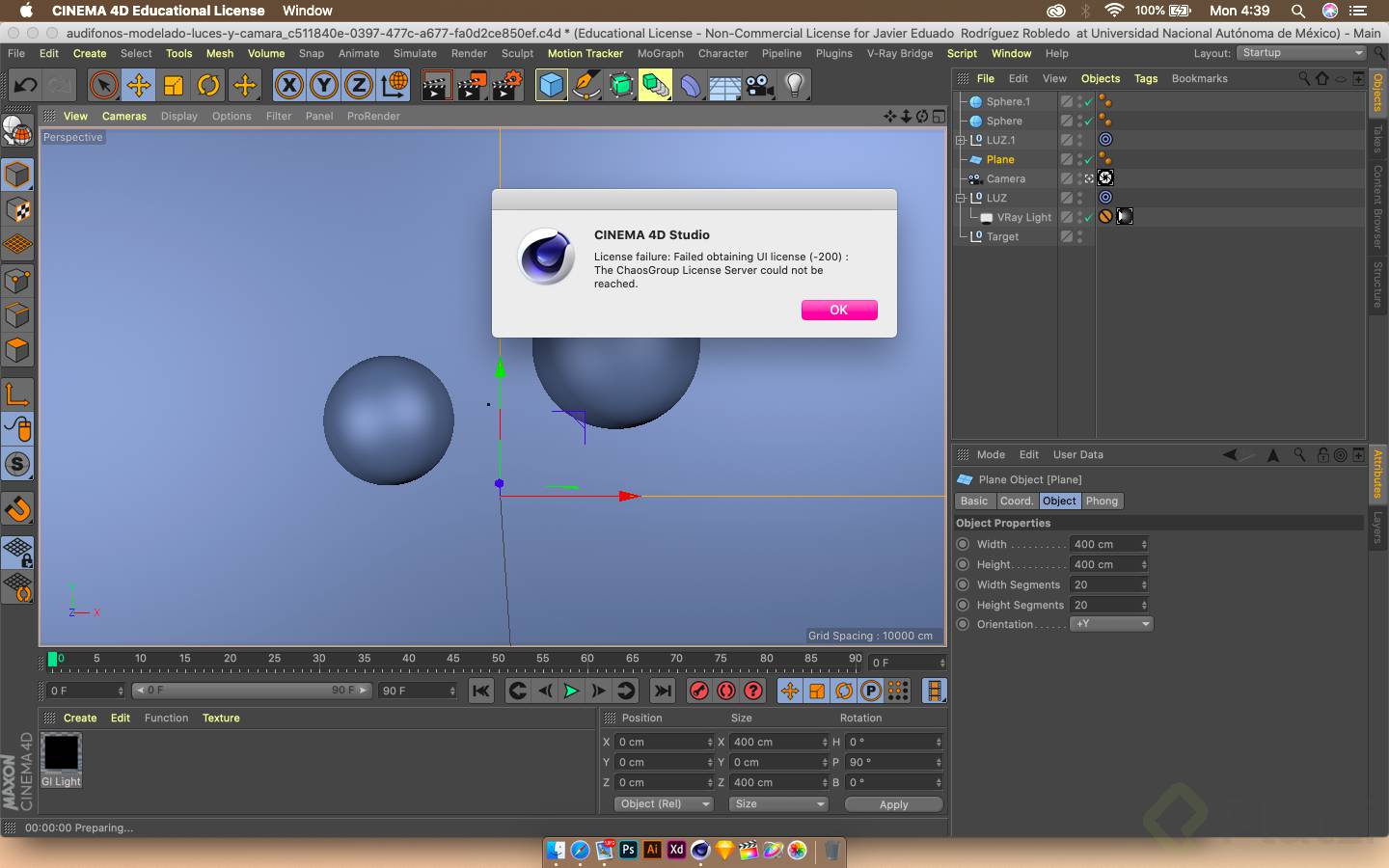Jump to the start of the animation

coord(481,691)
